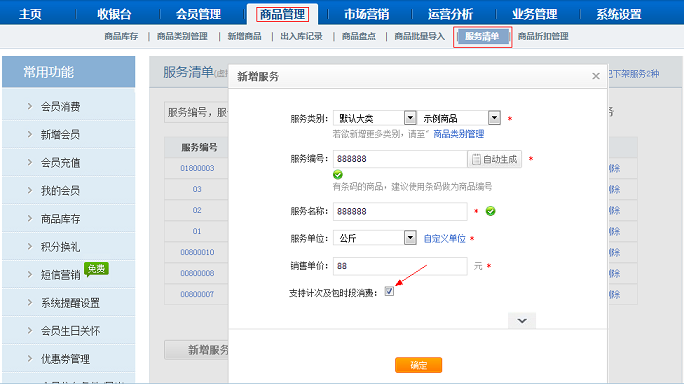Expand more fields with the down chevron

pyautogui.click(x=522, y=321)
